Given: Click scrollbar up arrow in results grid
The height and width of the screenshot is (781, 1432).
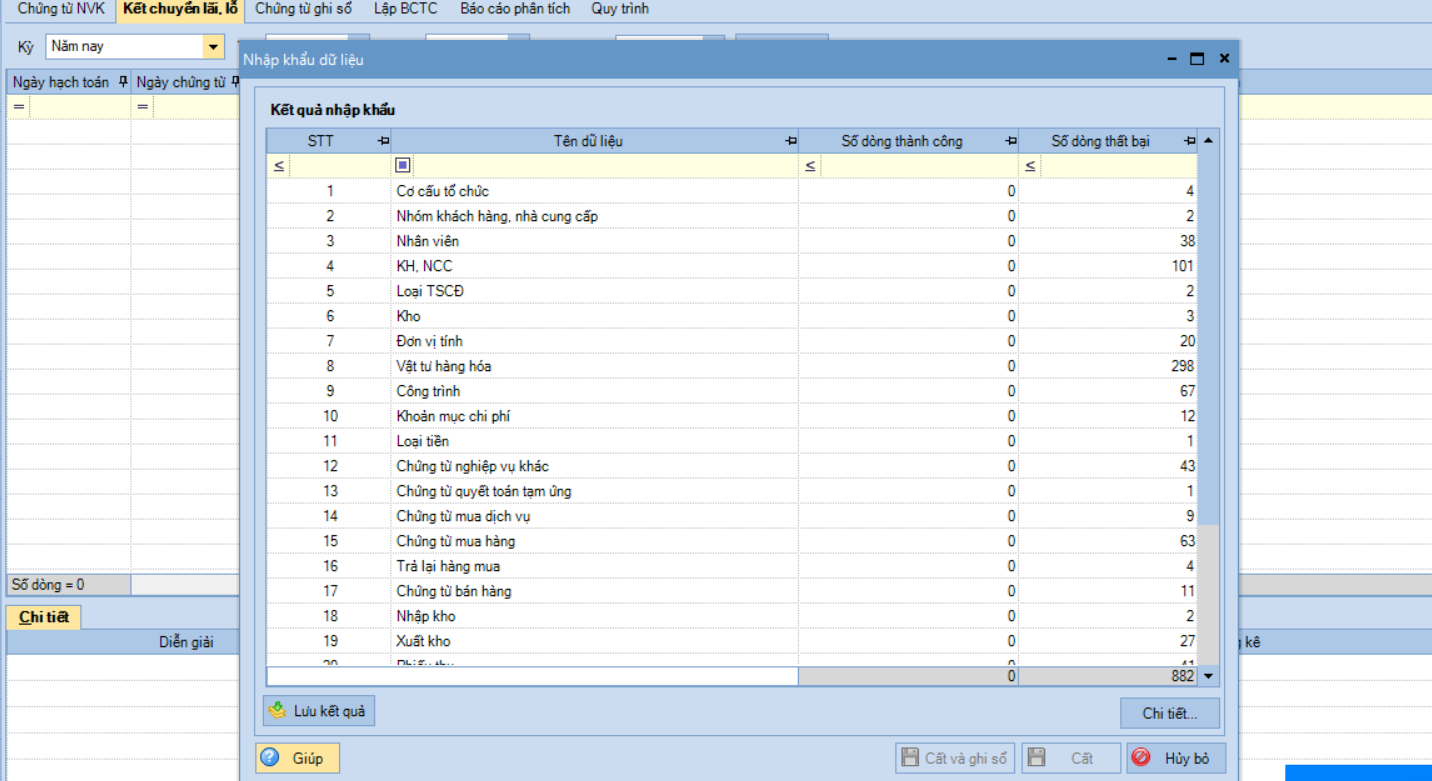Looking at the screenshot, I should (x=1208, y=141).
